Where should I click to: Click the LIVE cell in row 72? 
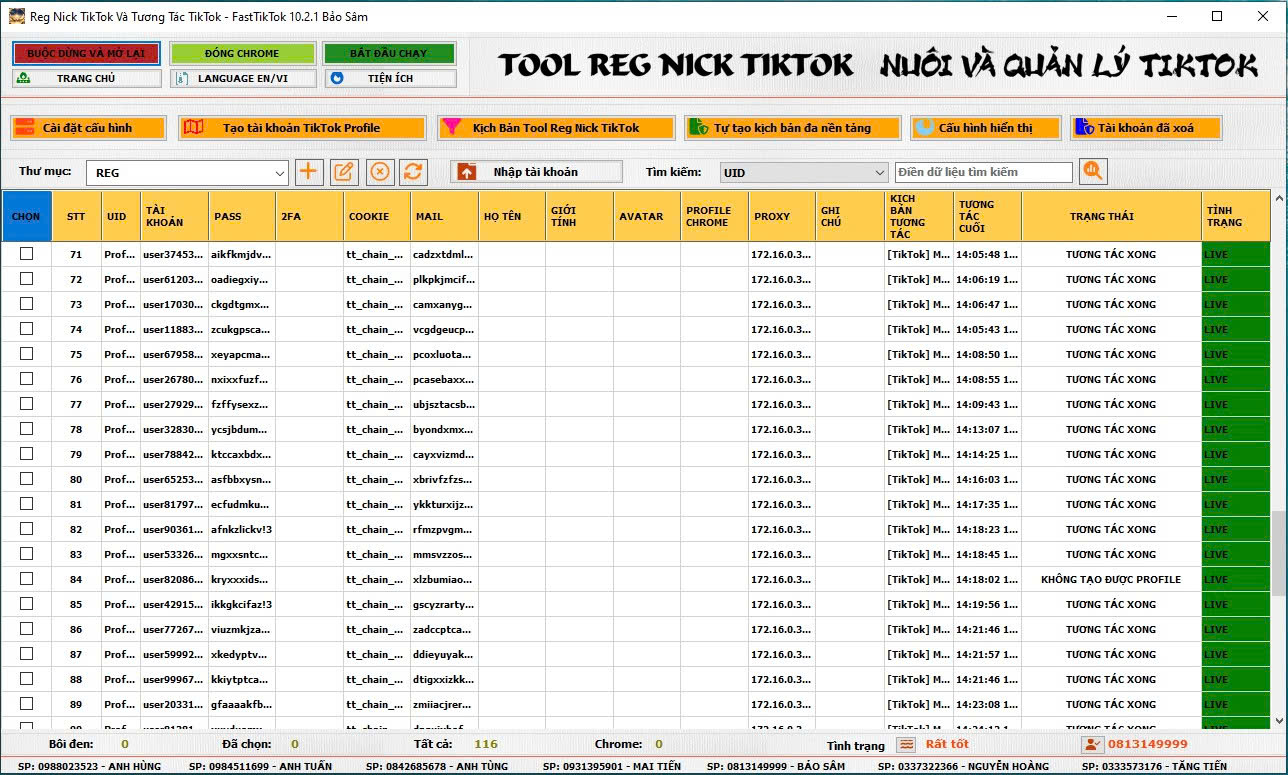1236,279
